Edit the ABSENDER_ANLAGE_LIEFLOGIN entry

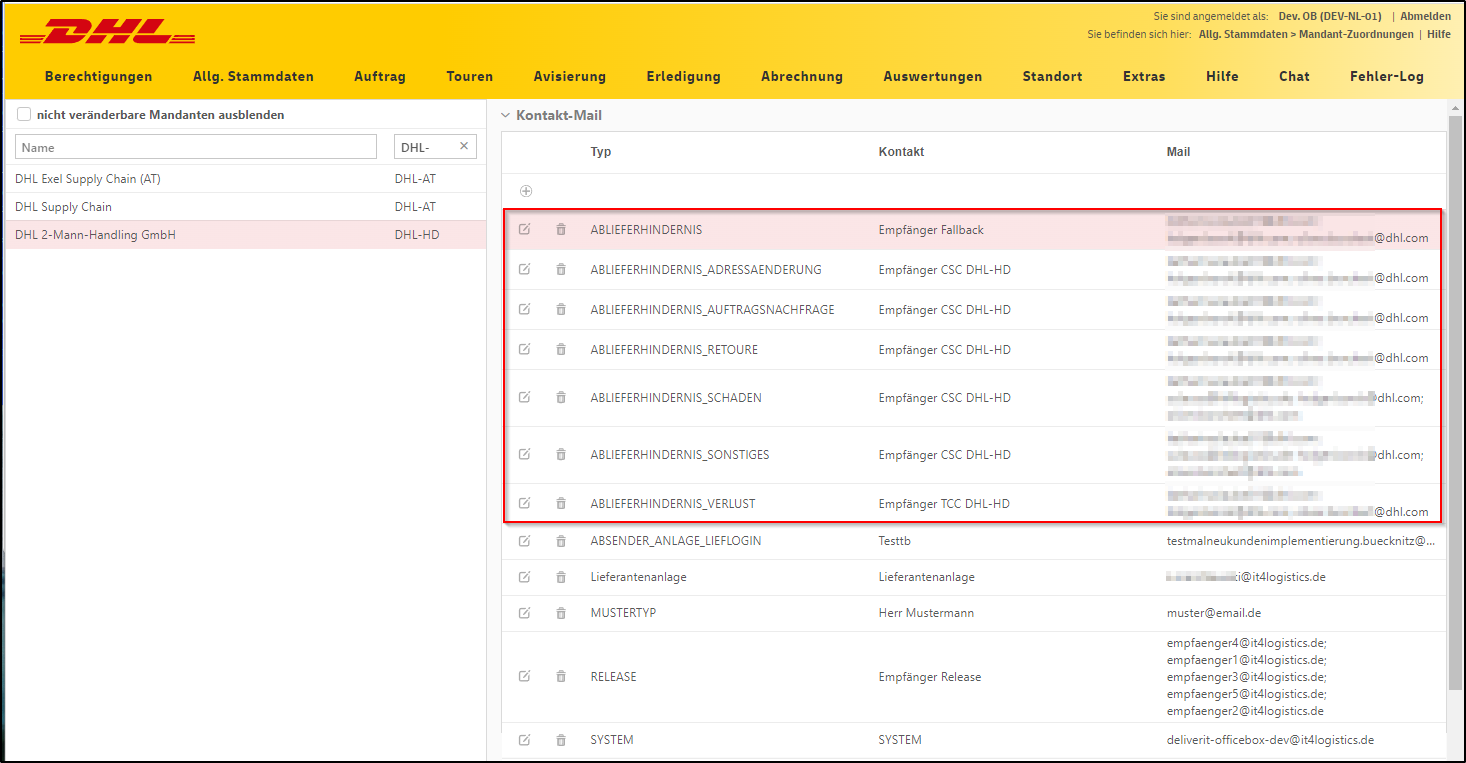[x=525, y=541]
